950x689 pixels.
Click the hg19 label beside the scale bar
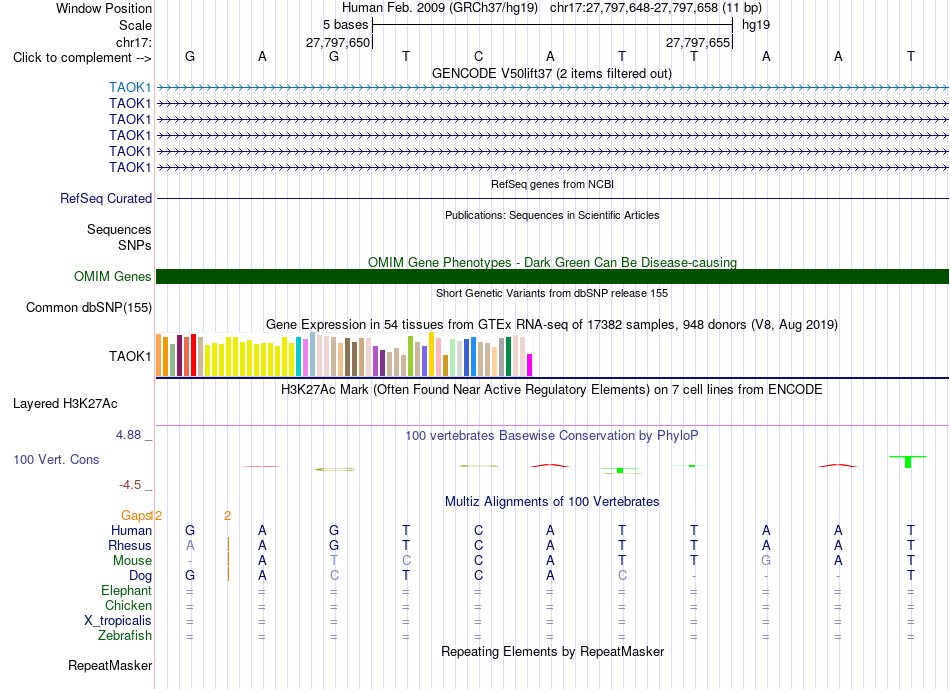coord(756,25)
